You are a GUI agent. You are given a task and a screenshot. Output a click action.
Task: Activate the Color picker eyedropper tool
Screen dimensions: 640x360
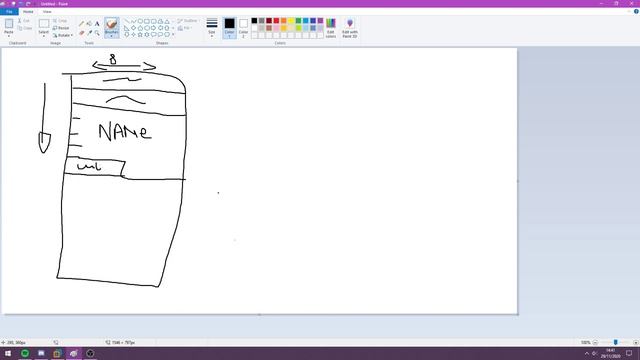click(x=89, y=33)
